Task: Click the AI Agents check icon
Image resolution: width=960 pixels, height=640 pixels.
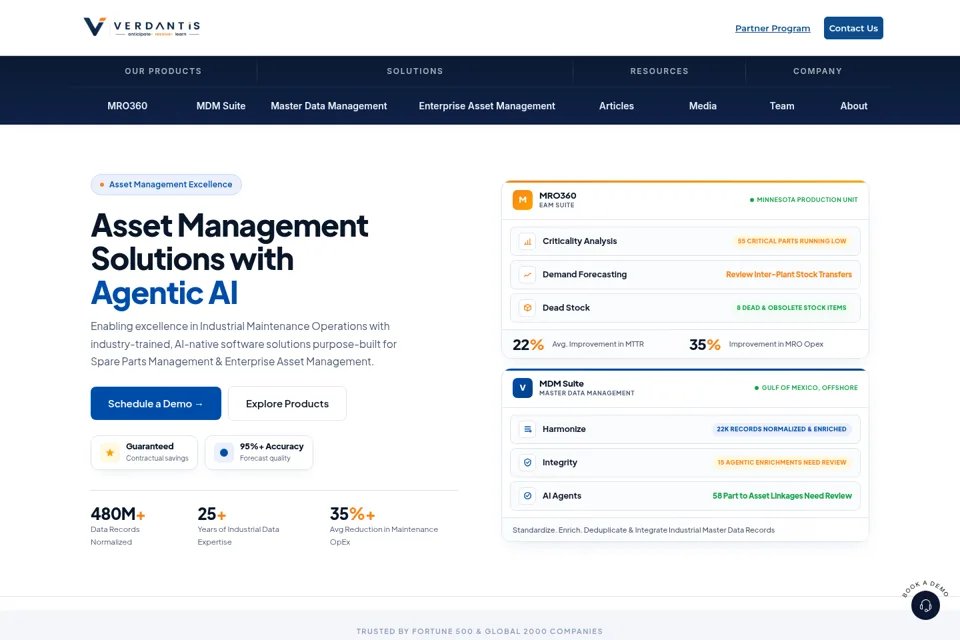Action: pos(527,495)
